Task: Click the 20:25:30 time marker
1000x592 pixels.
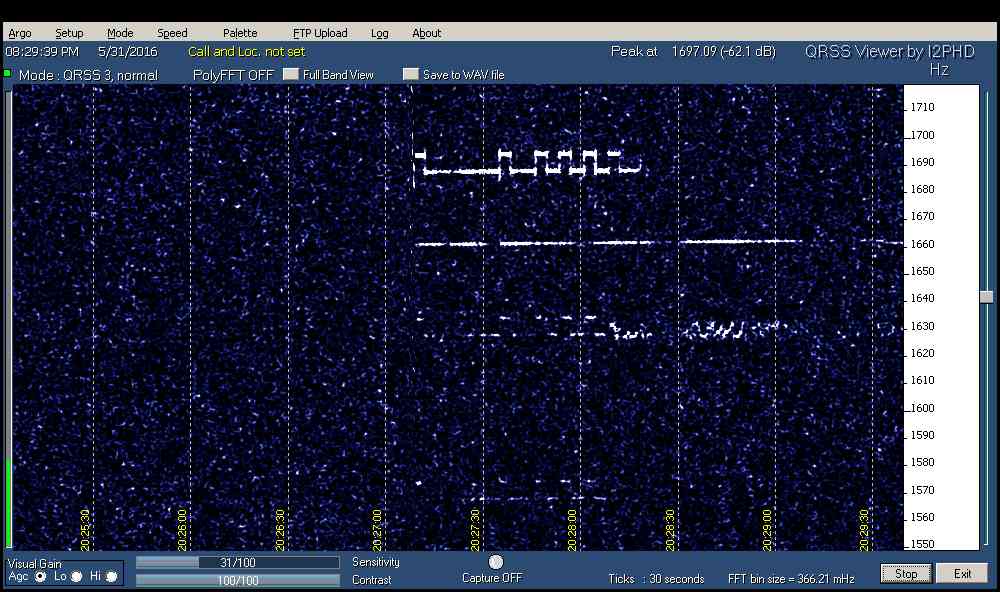Action: click(85, 530)
